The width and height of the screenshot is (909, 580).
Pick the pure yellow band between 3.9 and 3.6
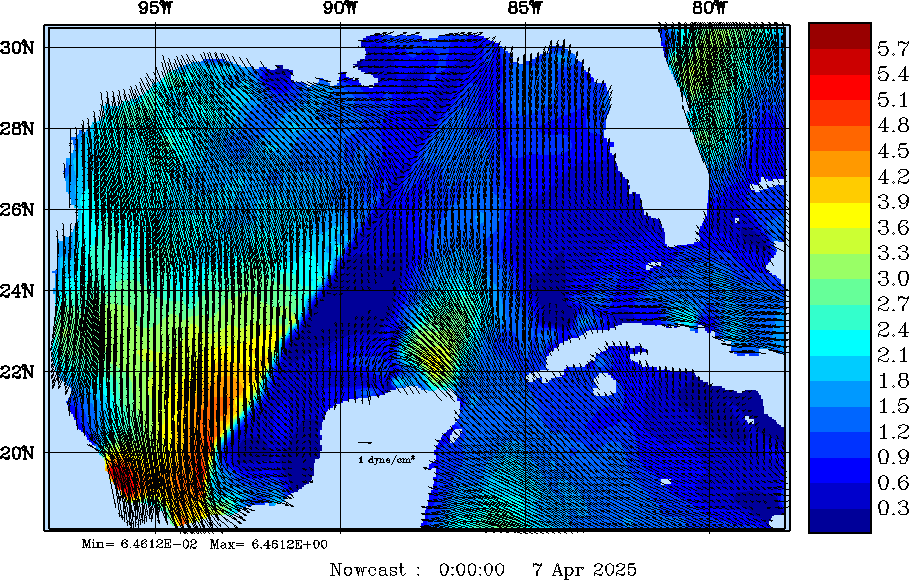840,215
